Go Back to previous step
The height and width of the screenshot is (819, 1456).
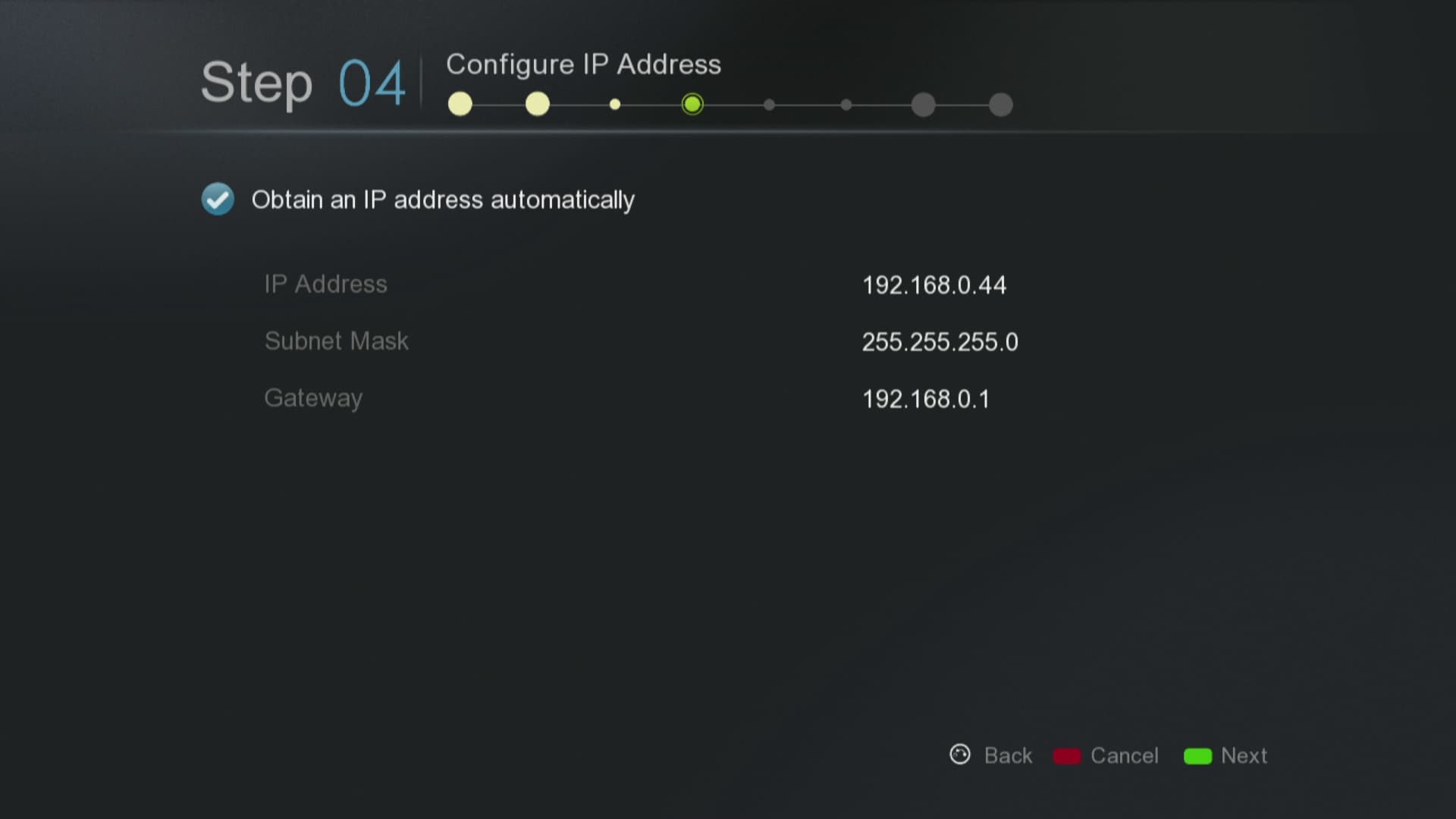coord(1008,756)
